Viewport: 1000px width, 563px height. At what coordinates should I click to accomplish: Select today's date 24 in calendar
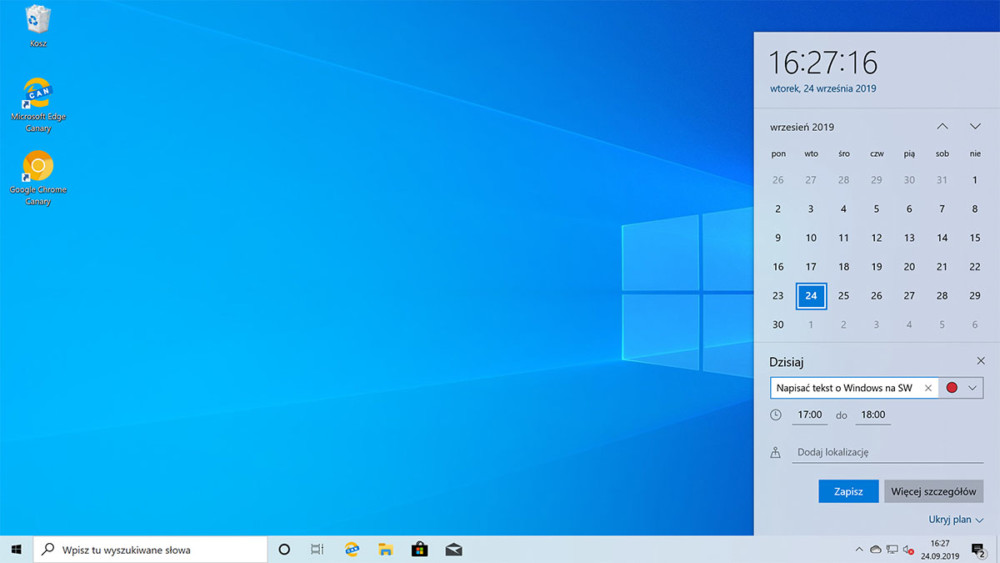tap(811, 296)
